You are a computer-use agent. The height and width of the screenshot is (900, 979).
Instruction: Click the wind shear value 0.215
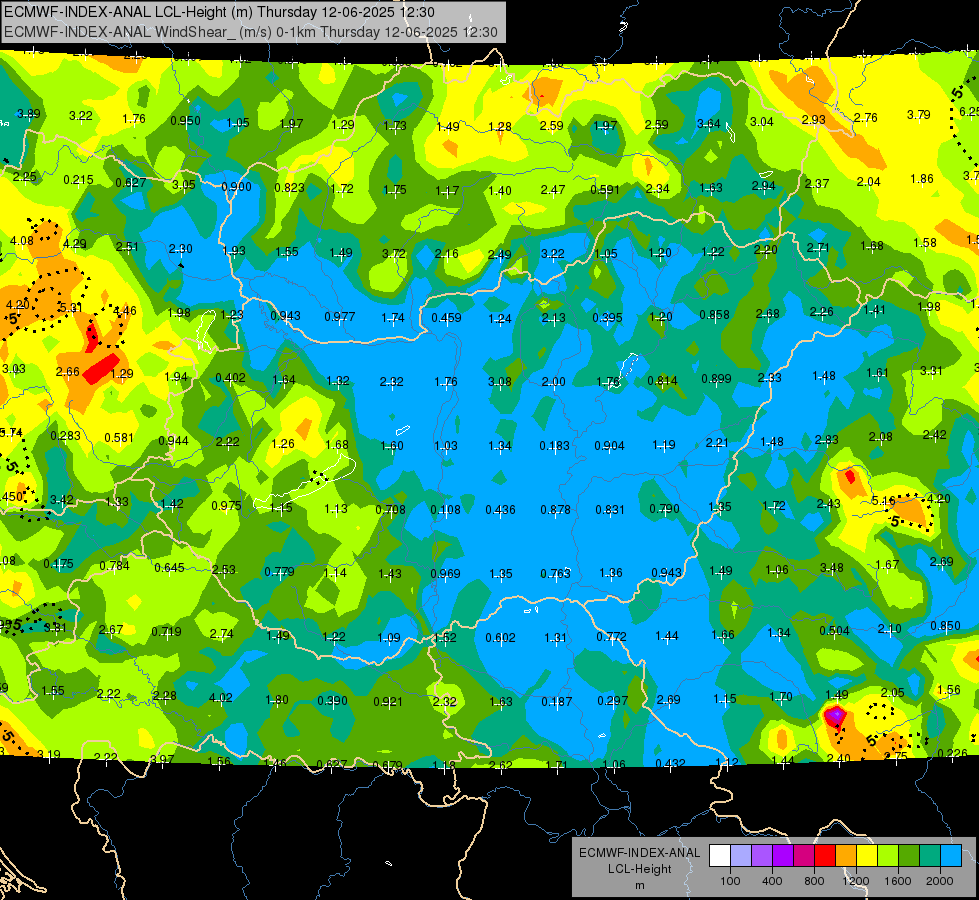[x=78, y=180]
